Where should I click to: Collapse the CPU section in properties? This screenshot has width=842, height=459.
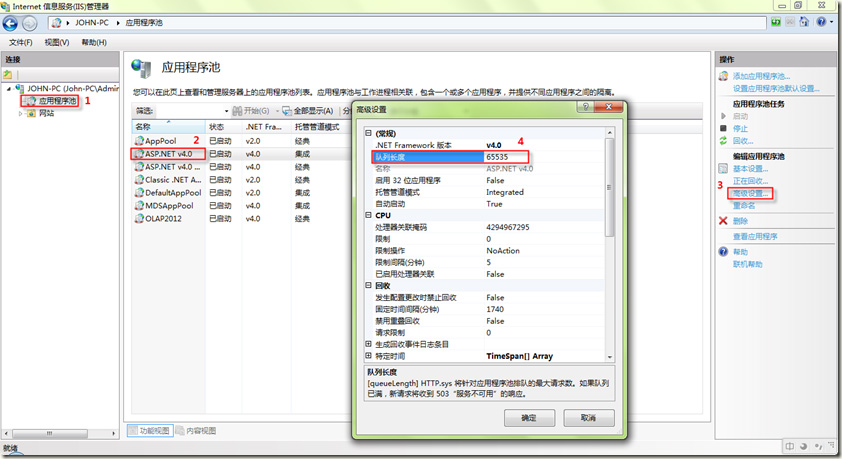[368, 214]
